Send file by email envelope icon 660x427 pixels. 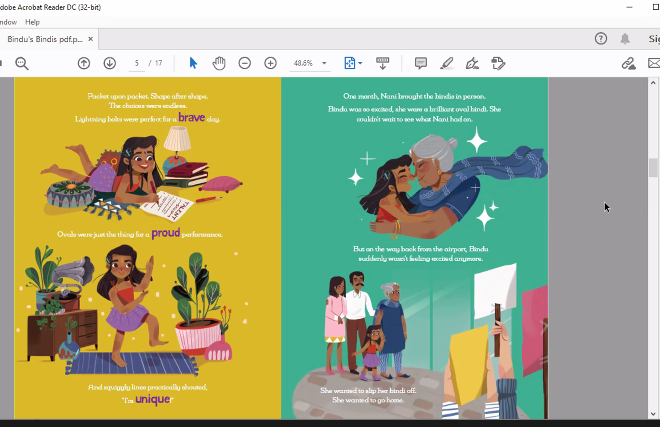654,63
